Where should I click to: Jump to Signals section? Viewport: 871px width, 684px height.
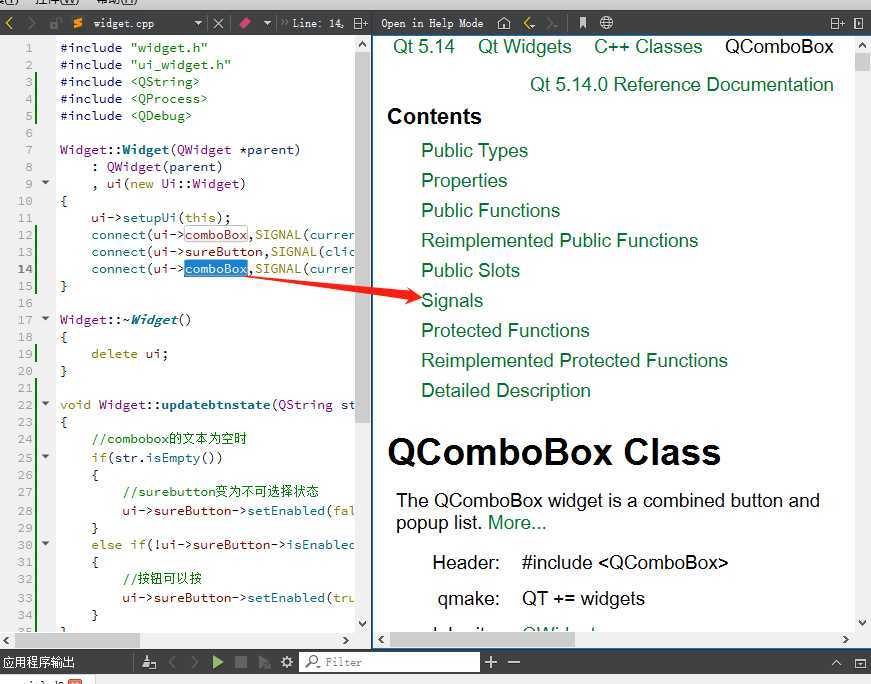coord(452,301)
